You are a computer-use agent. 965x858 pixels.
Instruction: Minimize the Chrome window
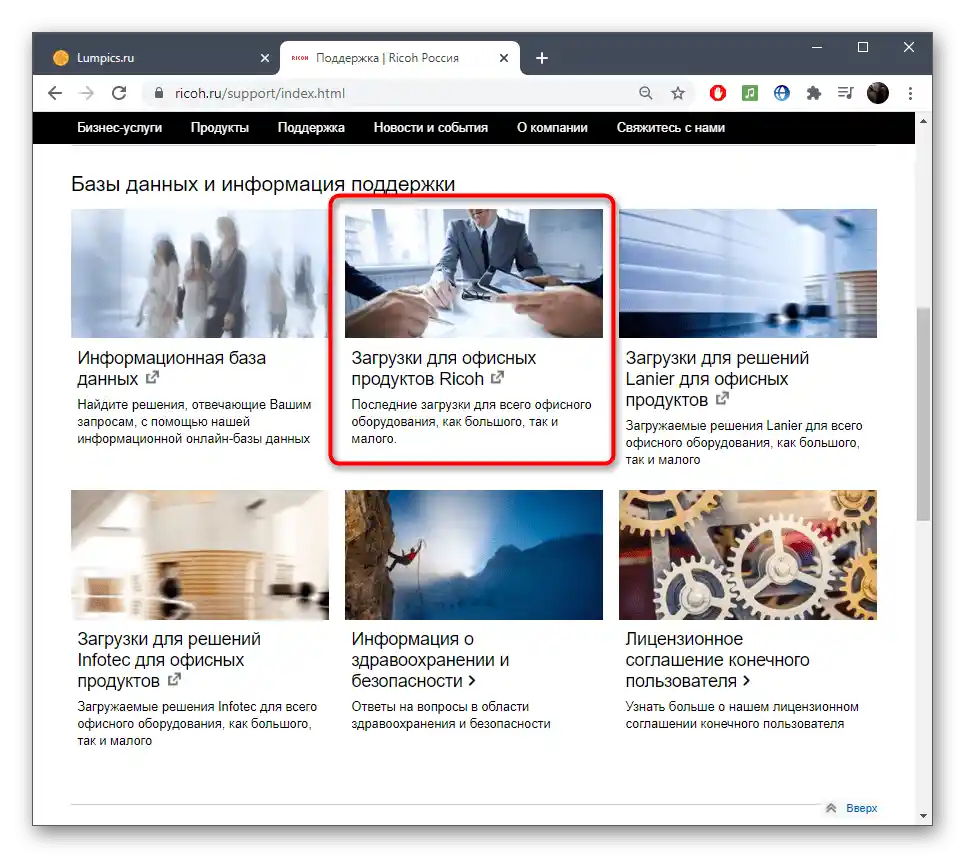(x=817, y=47)
